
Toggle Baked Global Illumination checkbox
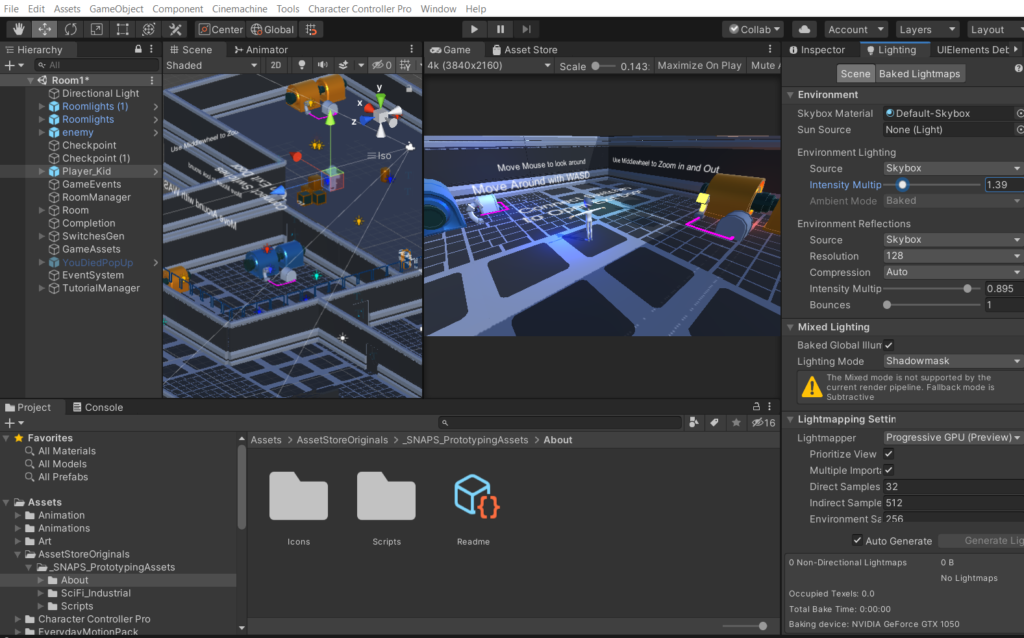(x=888, y=345)
